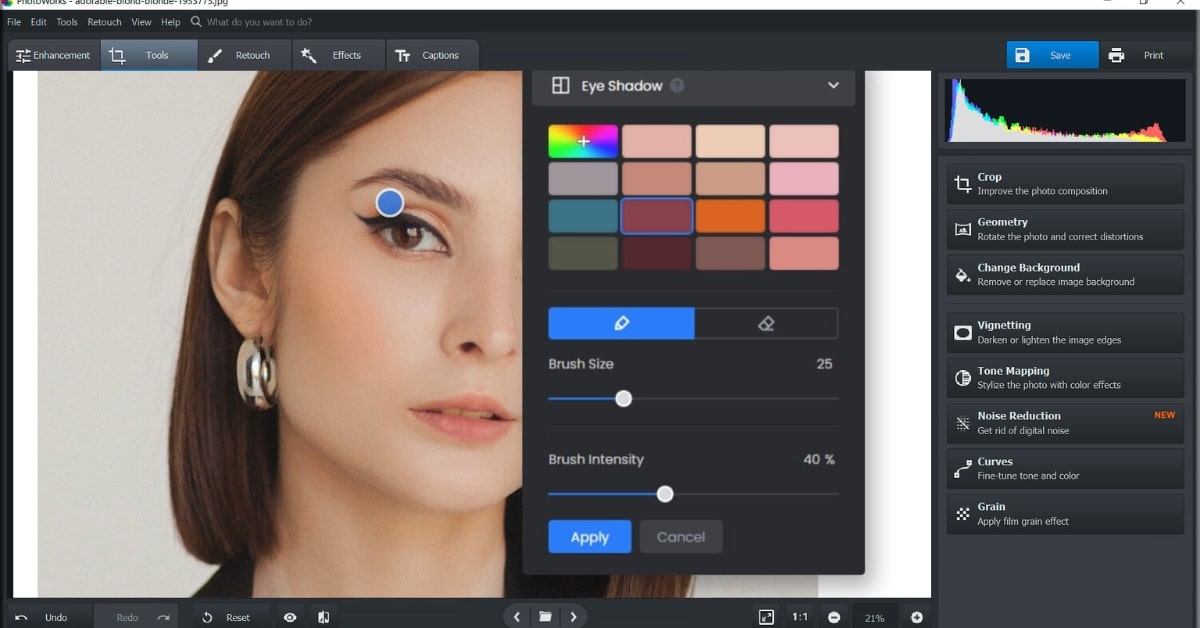Viewport: 1200px width, 628px height.
Task: Click the 'What do you want to do?' search field
Action: click(258, 22)
